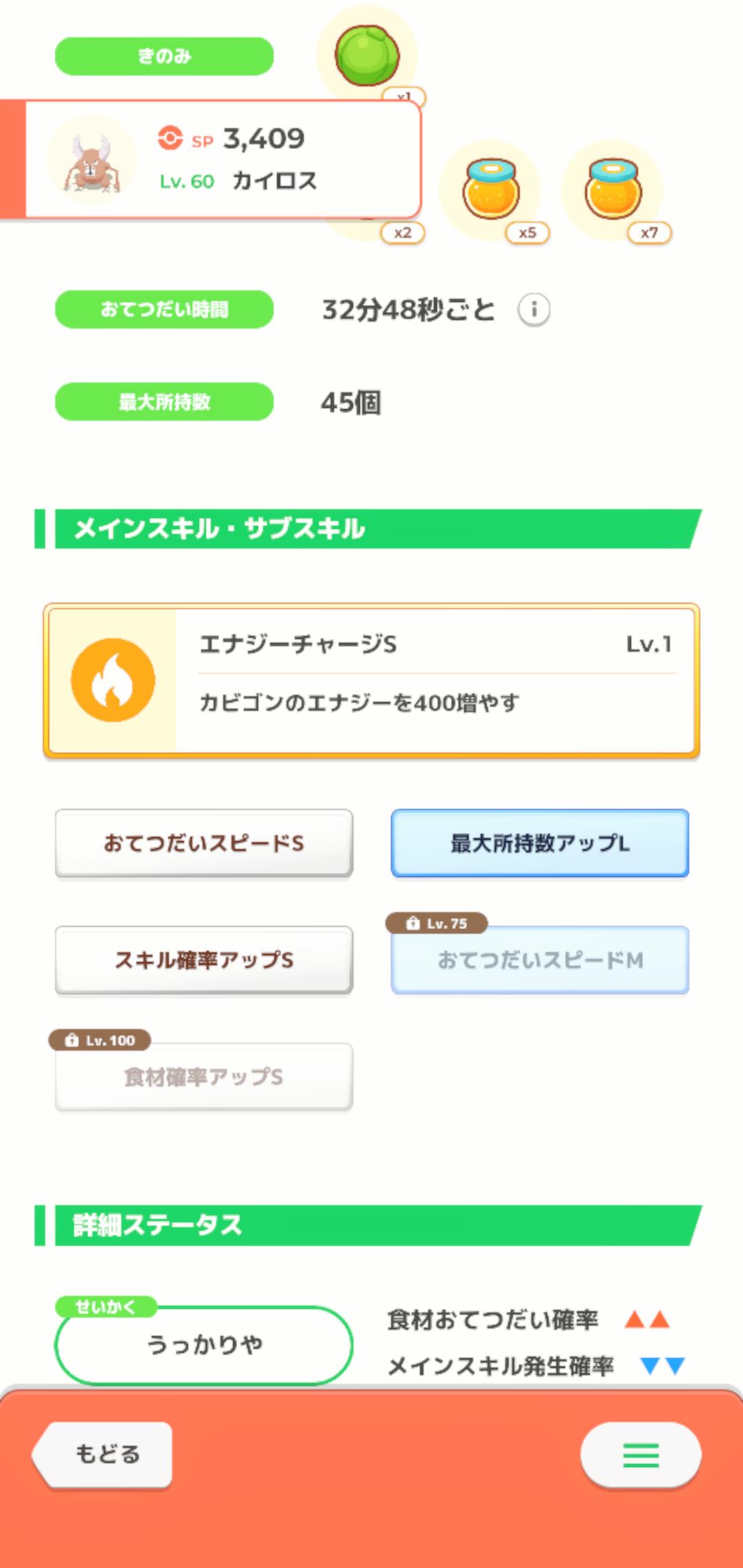This screenshot has height=1568, width=743.
Task: Tap the きのみ label
Action: 164,56
